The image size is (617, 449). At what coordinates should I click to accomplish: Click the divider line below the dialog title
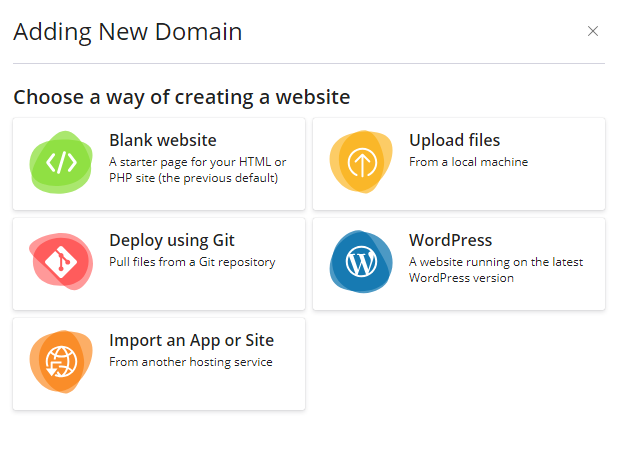coord(308,63)
